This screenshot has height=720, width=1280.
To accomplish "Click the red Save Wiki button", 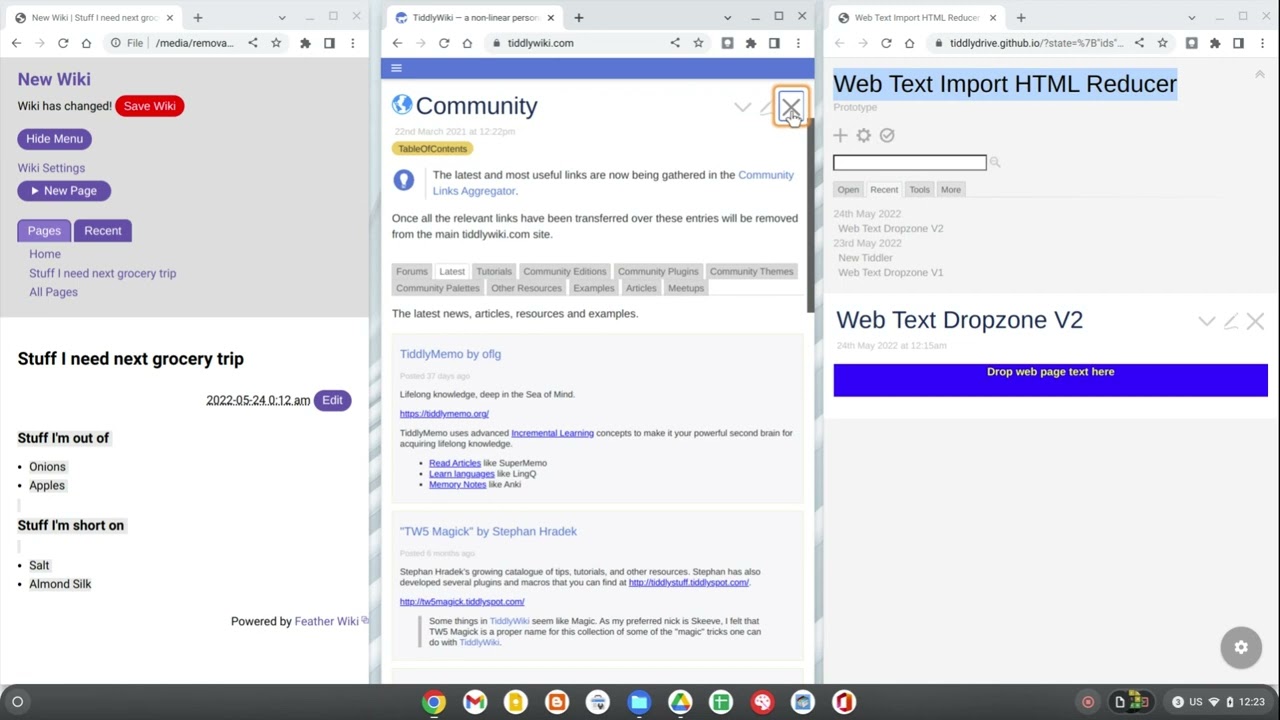I will (149, 106).
